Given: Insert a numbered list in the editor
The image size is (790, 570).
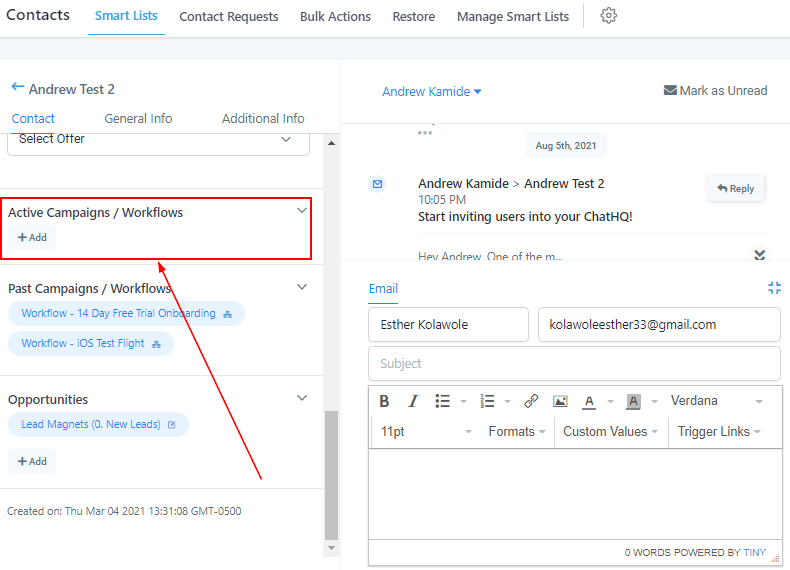Looking at the screenshot, I should 488,401.
